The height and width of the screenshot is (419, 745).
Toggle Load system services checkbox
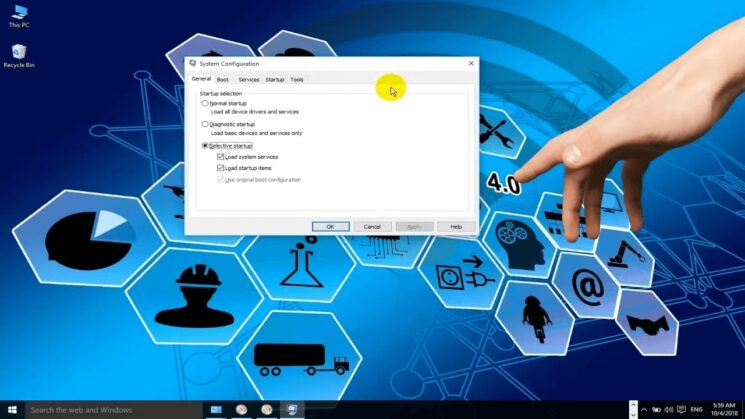coord(220,156)
